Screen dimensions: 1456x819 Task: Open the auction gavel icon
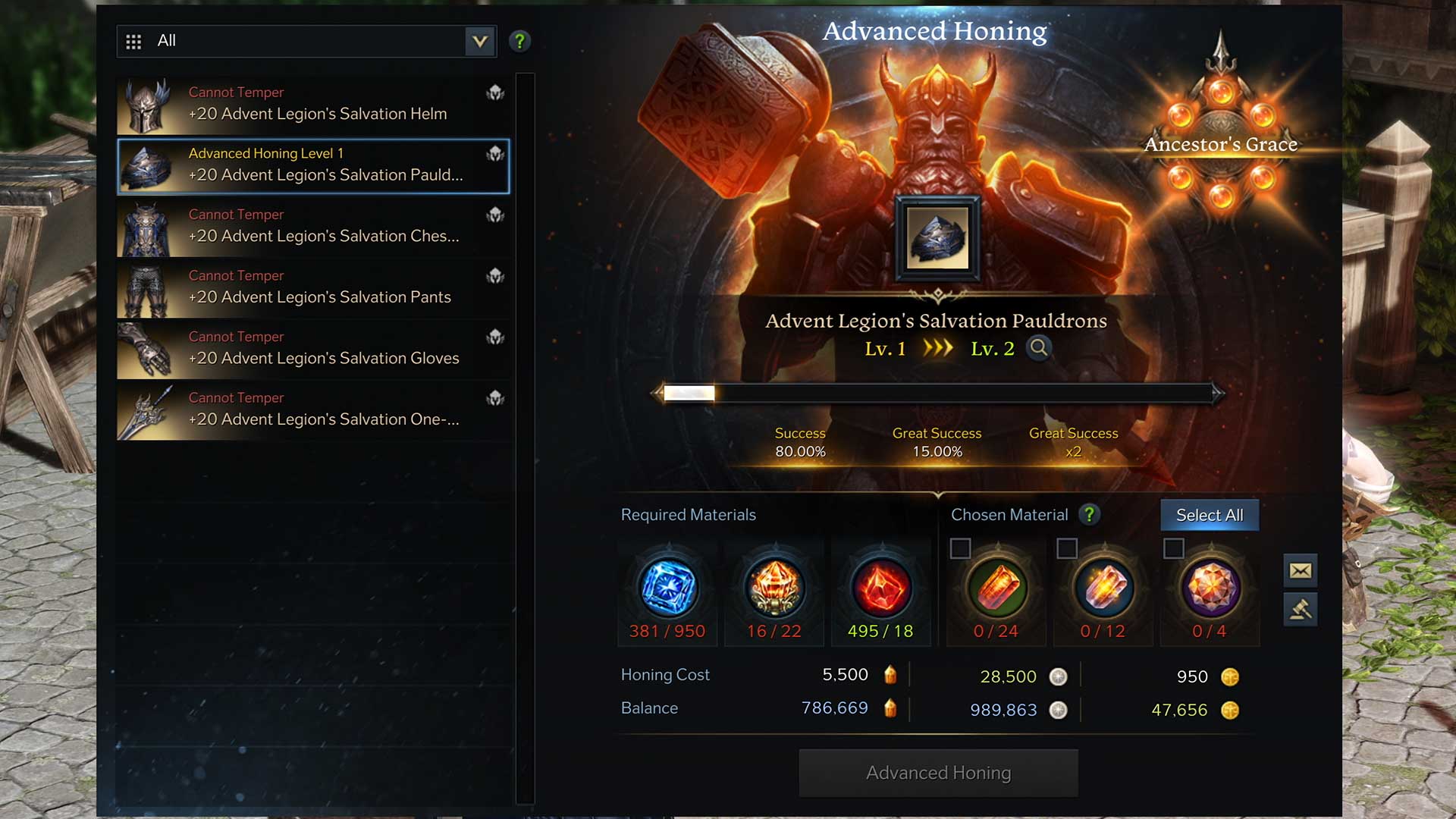(1301, 610)
